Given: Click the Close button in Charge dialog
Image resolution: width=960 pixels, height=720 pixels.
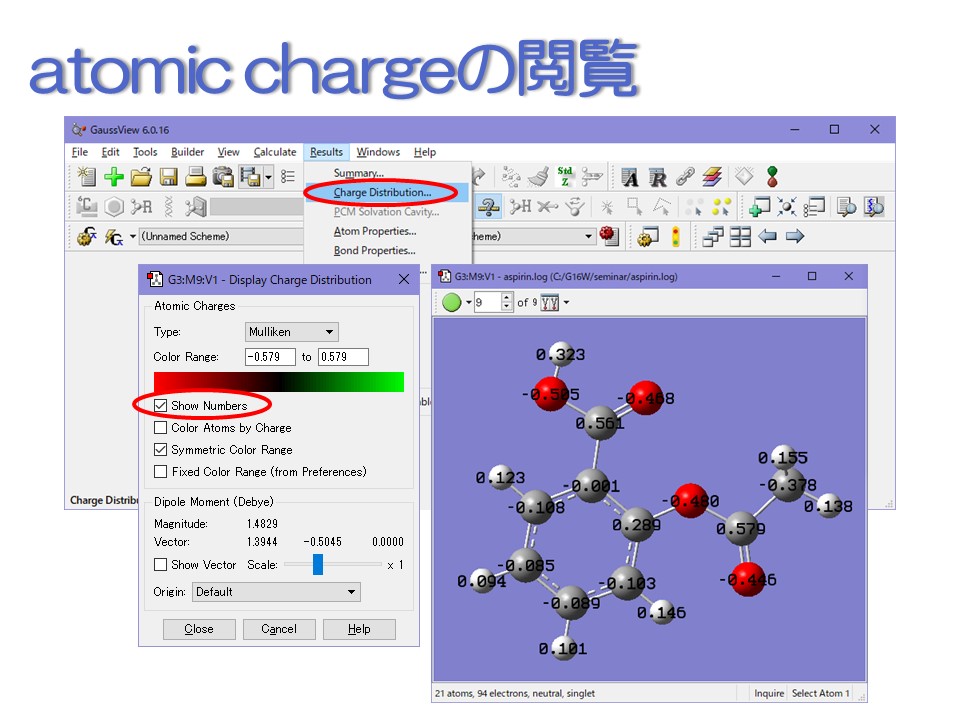Looking at the screenshot, I should (199, 629).
